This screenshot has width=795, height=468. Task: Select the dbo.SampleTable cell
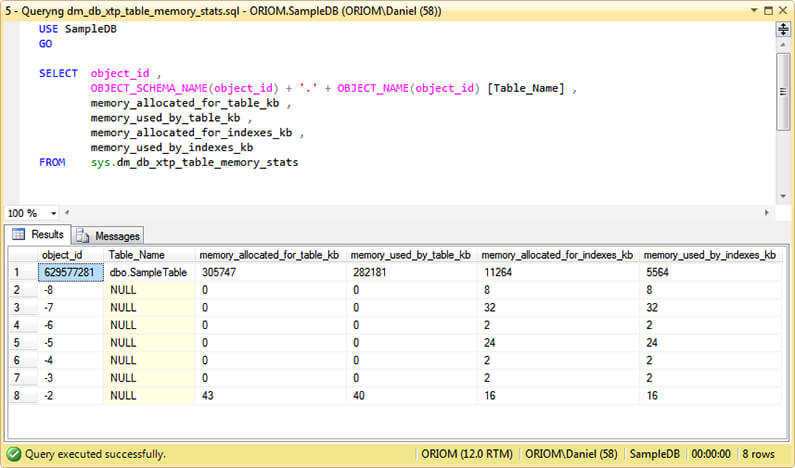(150, 272)
